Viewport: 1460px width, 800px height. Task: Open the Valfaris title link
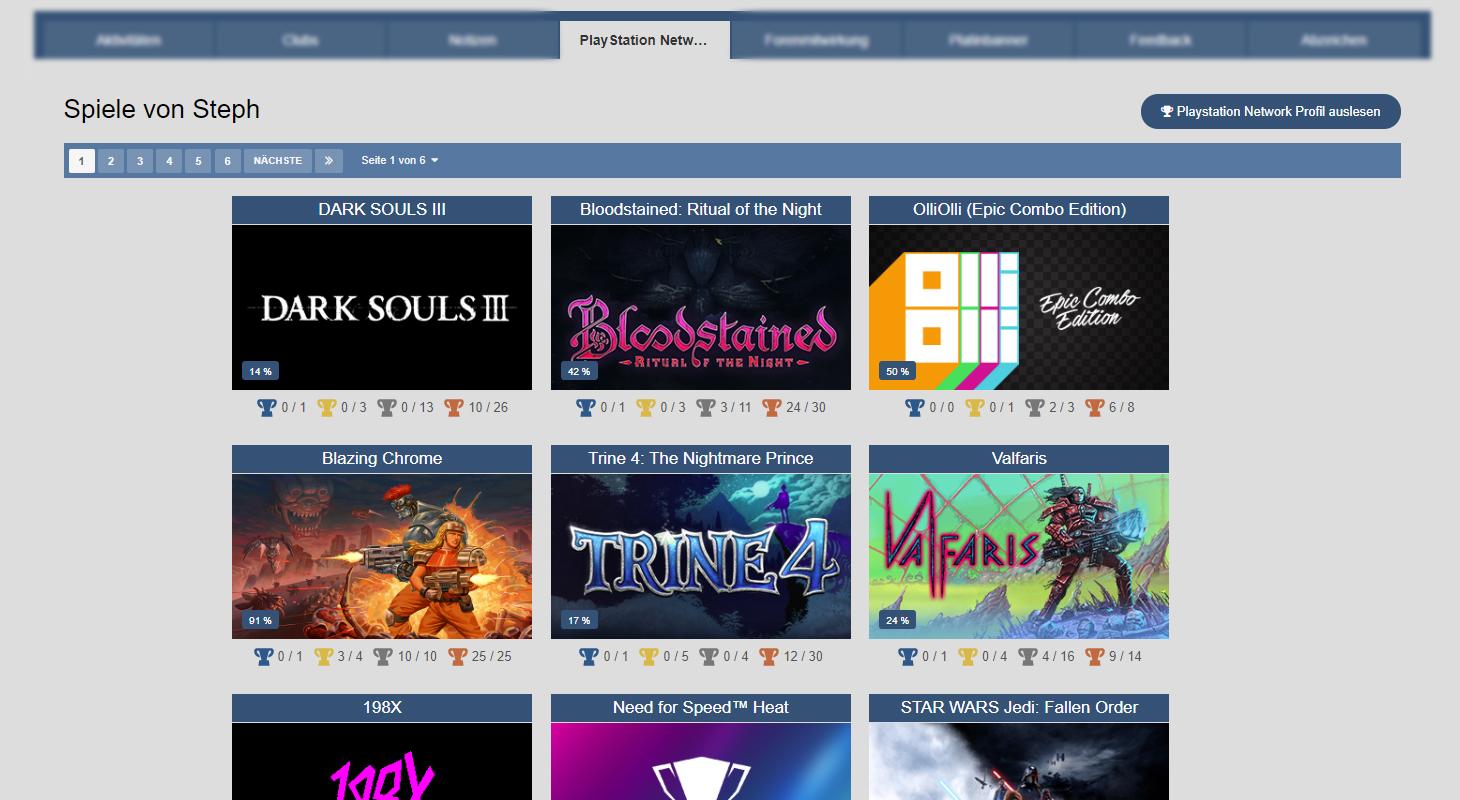pyautogui.click(x=1019, y=458)
